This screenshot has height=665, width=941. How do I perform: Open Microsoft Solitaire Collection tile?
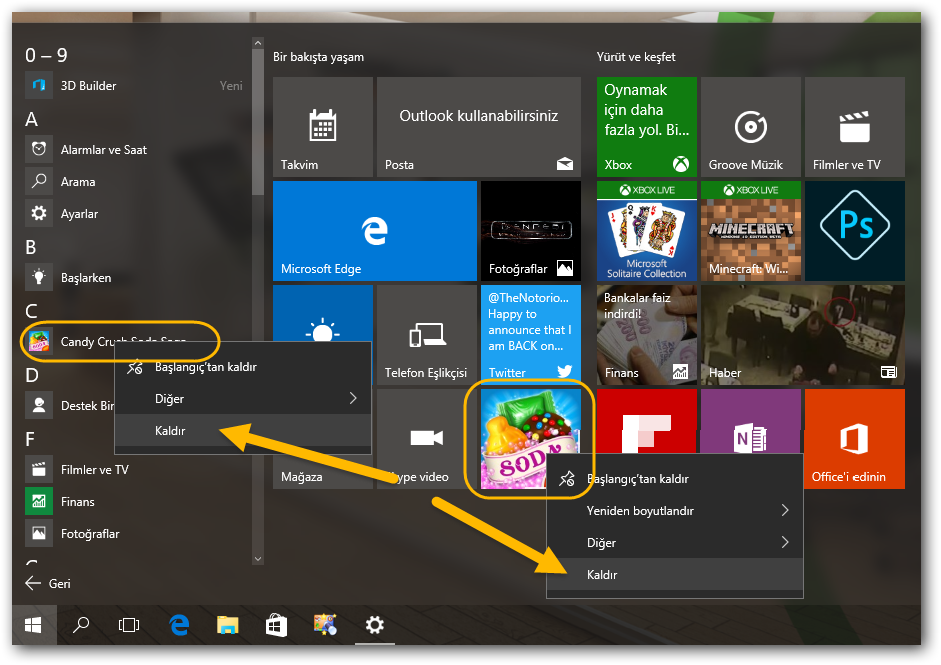[x=647, y=231]
